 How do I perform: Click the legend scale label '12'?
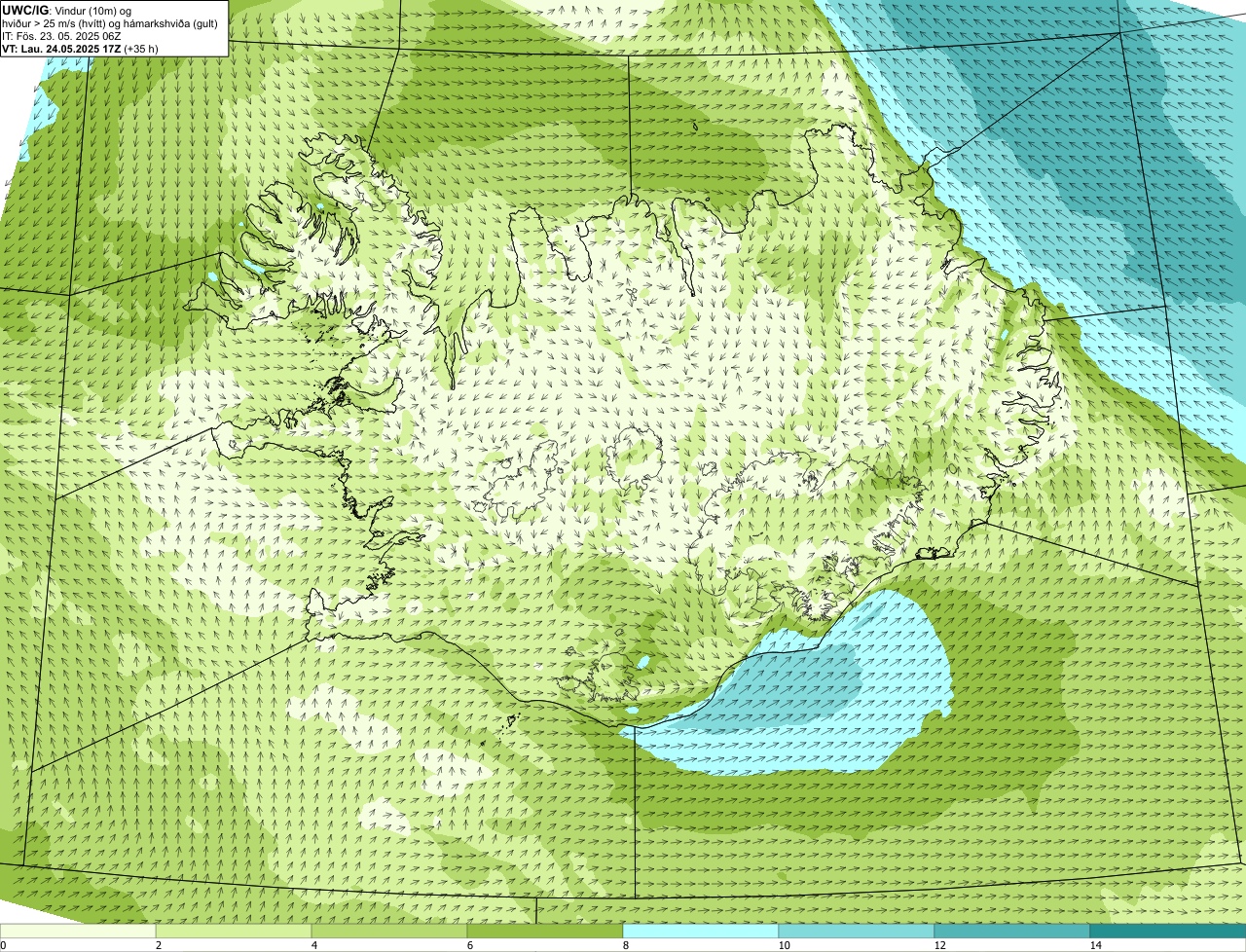[939, 945]
